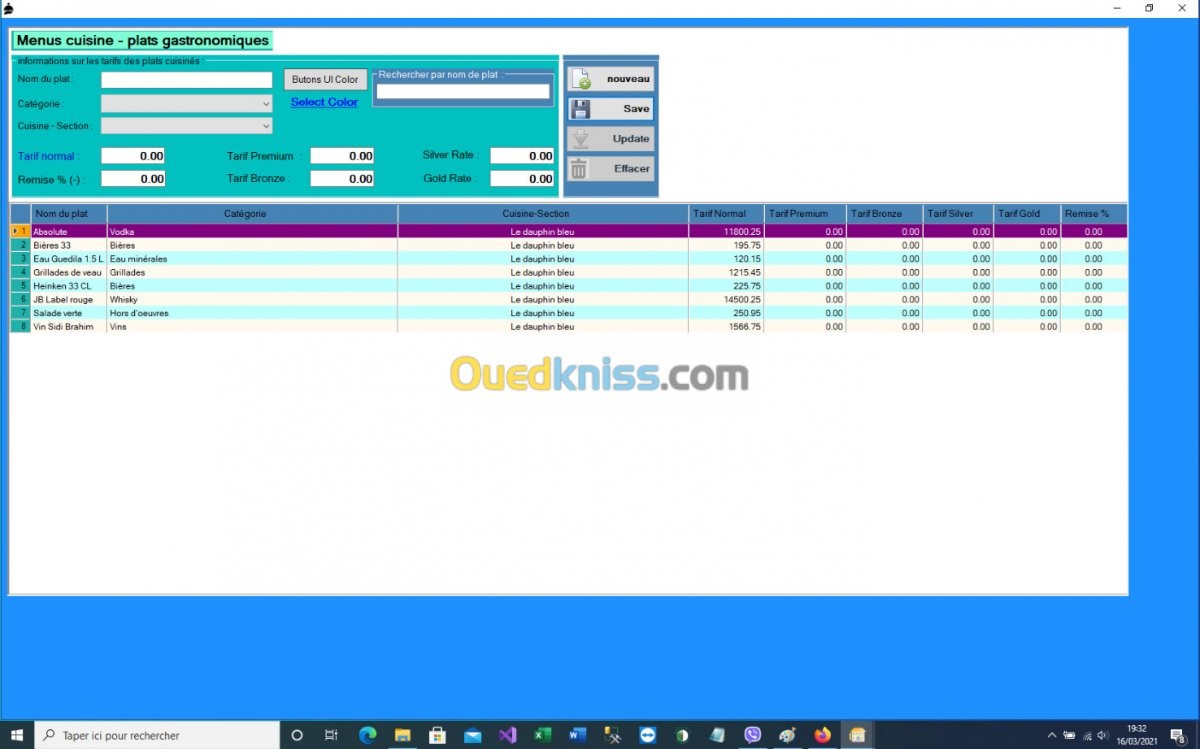Click the Tarif Normal column header
The image size is (1200, 749).
[x=726, y=214]
